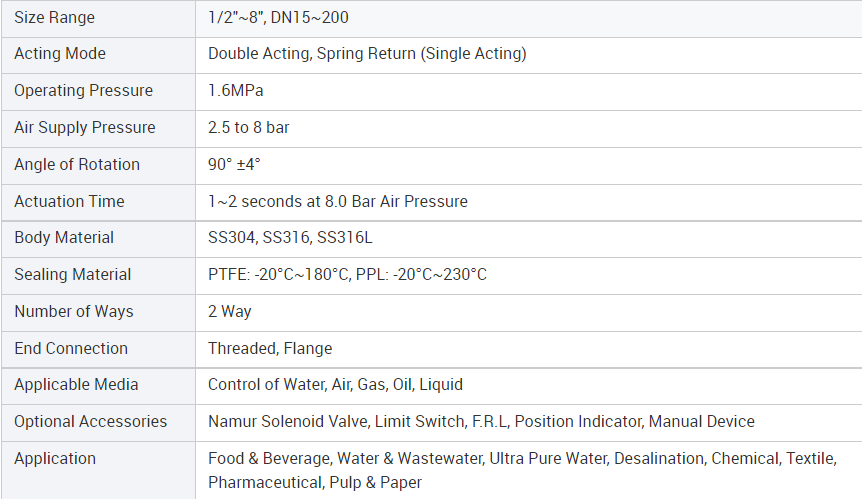862x499 pixels.
Task: Select the 'Application' label
Action: [x=55, y=458]
